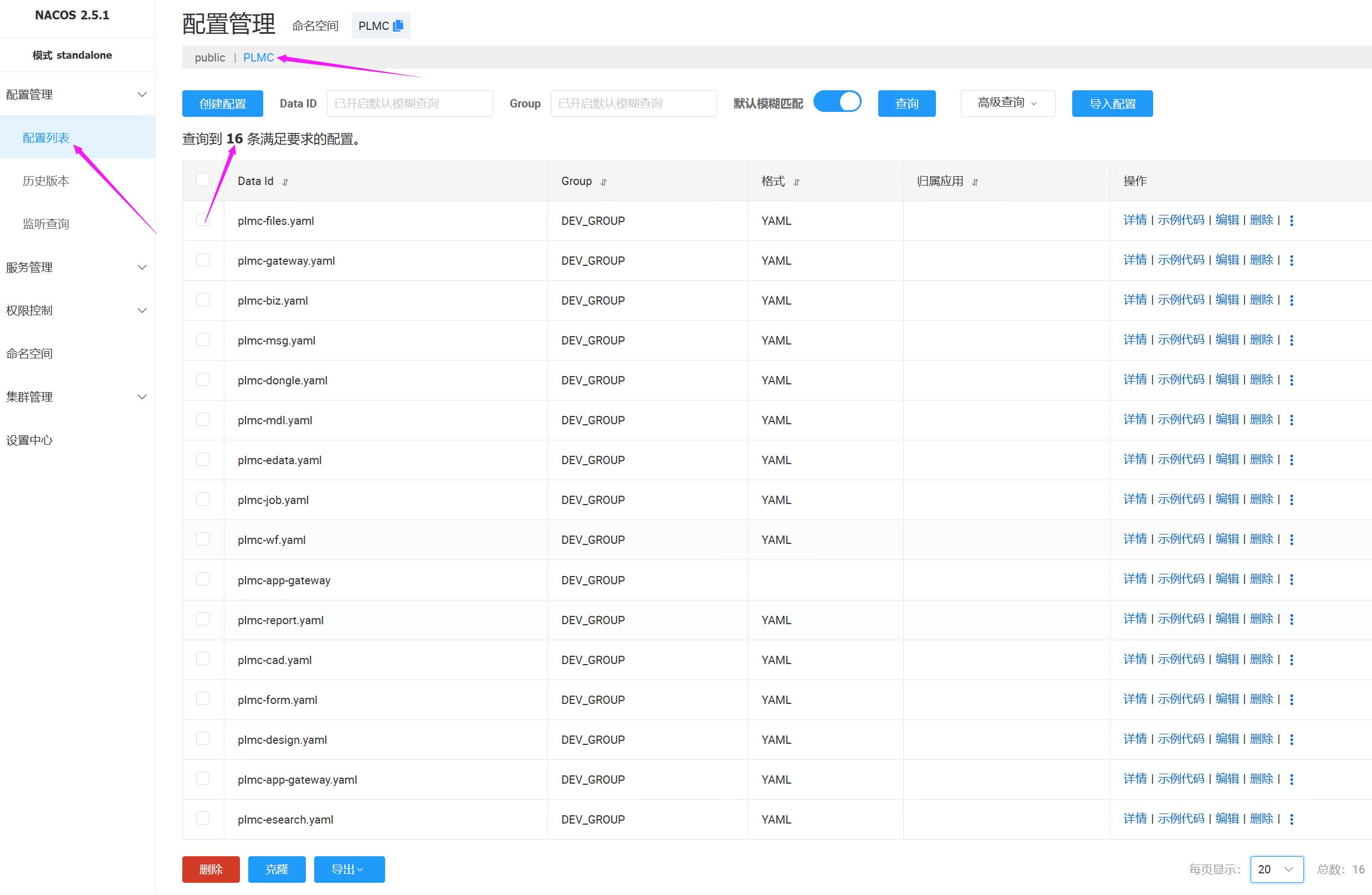Open 历史版本 in the sidebar
This screenshot has height=895, width=1372.
tap(46, 181)
